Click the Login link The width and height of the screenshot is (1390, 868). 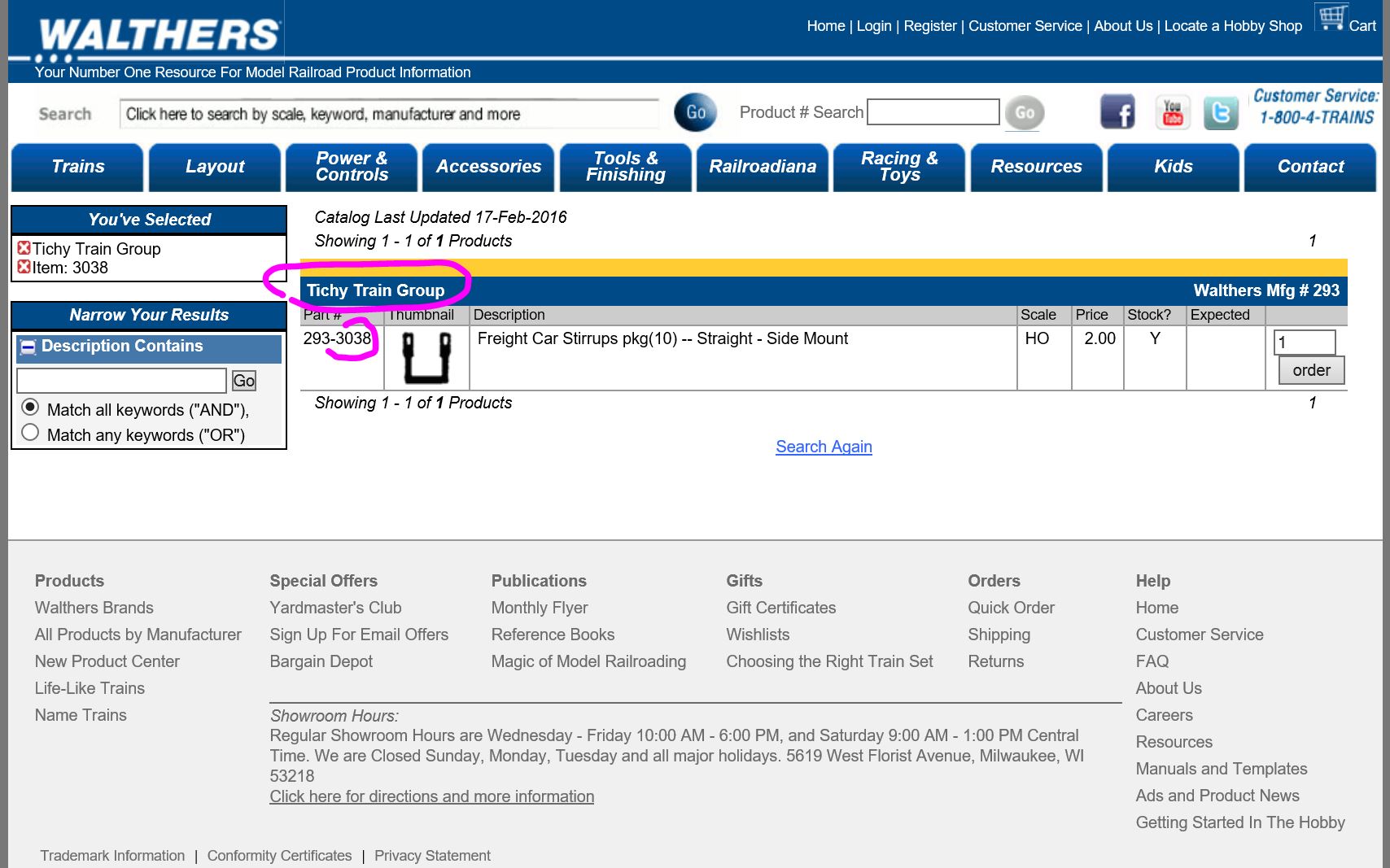pyautogui.click(x=874, y=26)
